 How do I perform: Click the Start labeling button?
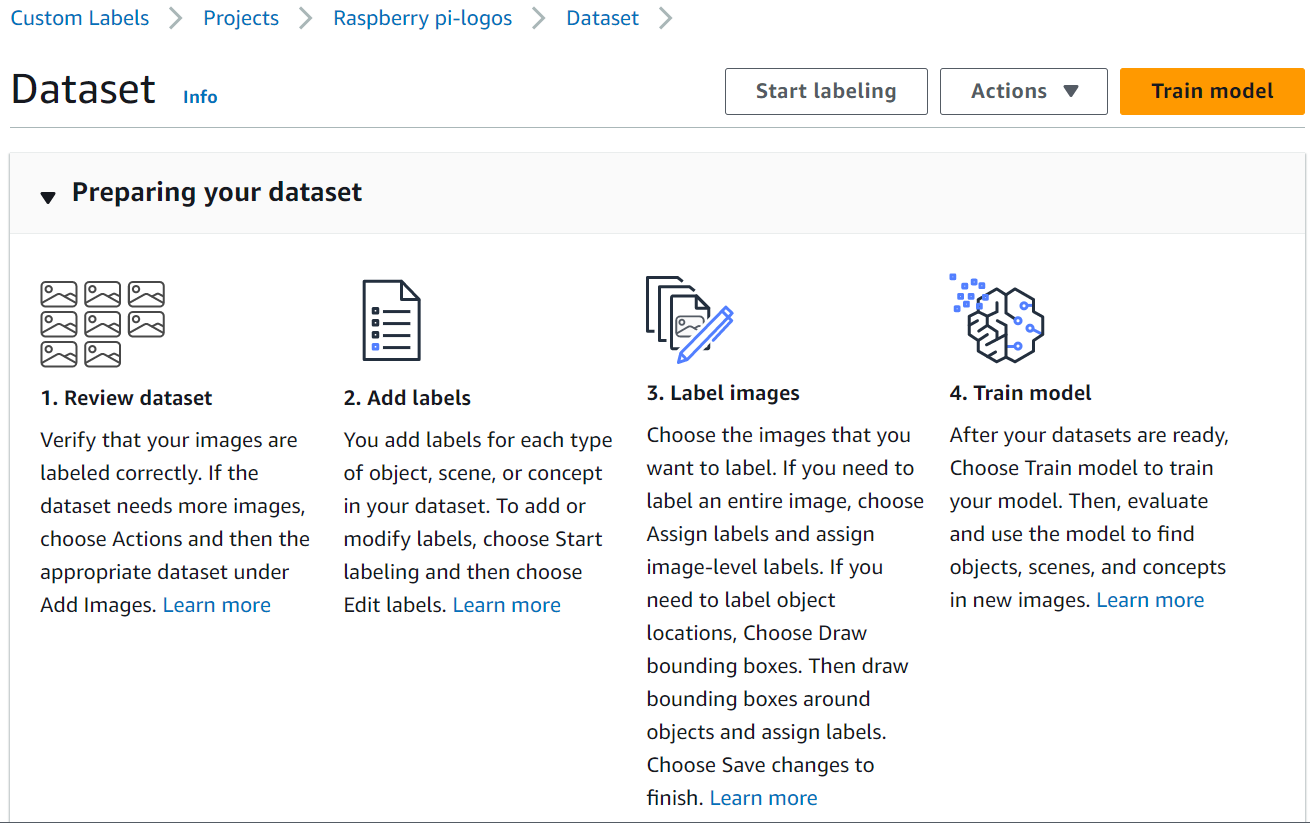pyautogui.click(x=826, y=91)
